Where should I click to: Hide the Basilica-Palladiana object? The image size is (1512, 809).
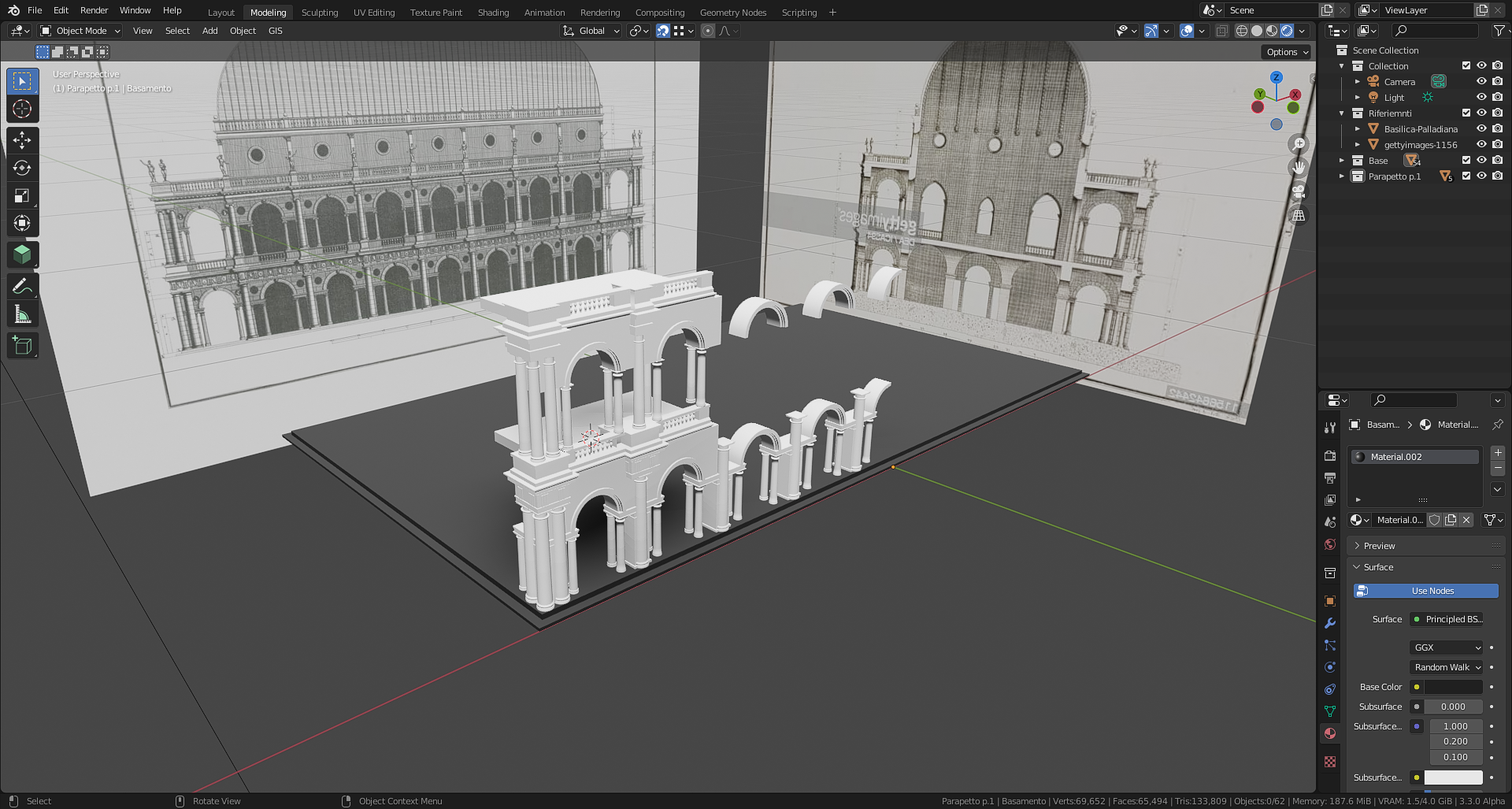pos(1481,128)
